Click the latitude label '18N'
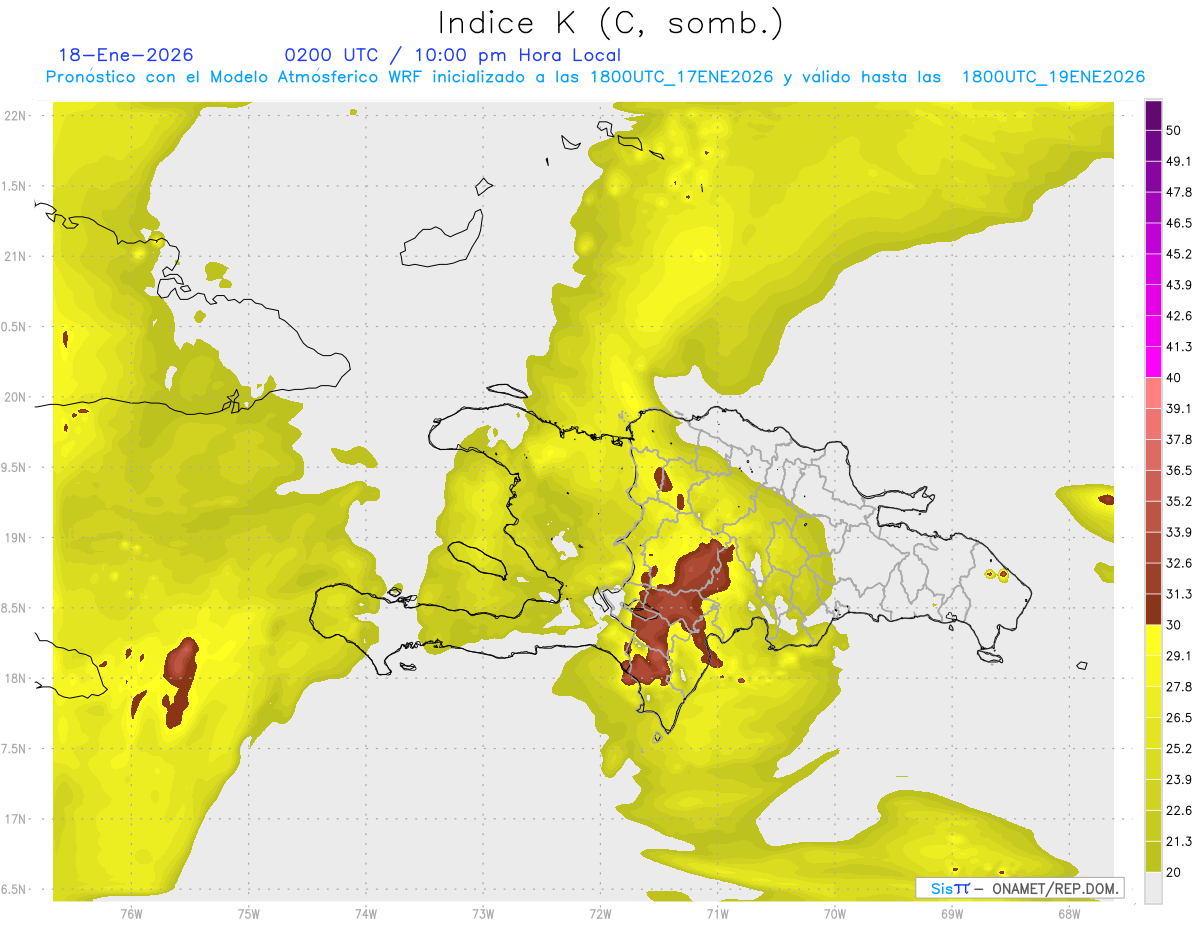 pos(16,678)
